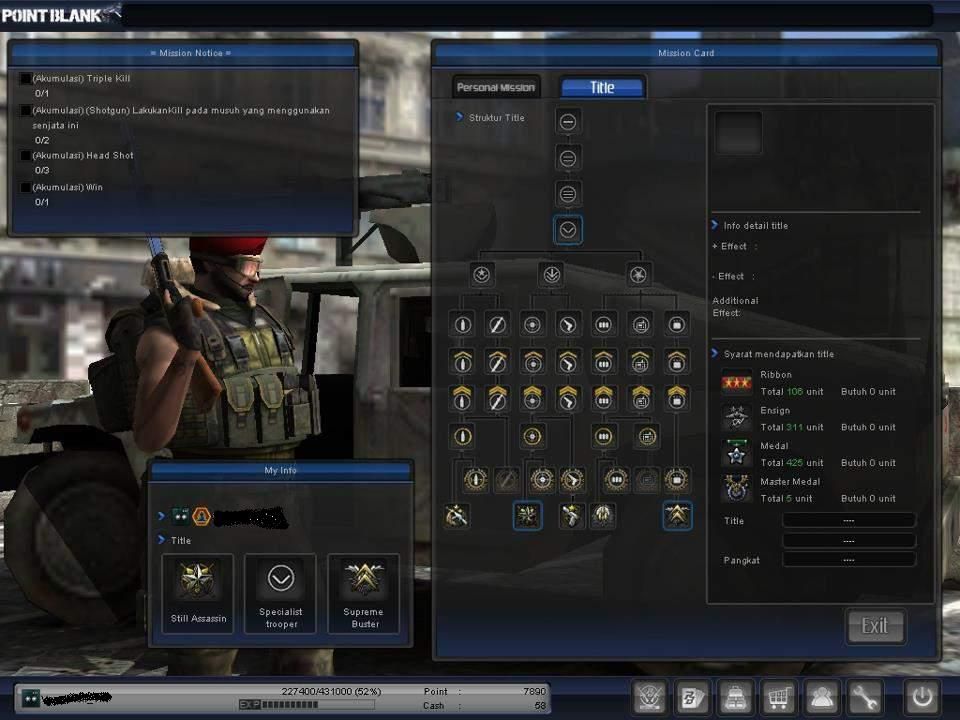
Task: Select the Still Assassin title slot
Action: point(198,593)
